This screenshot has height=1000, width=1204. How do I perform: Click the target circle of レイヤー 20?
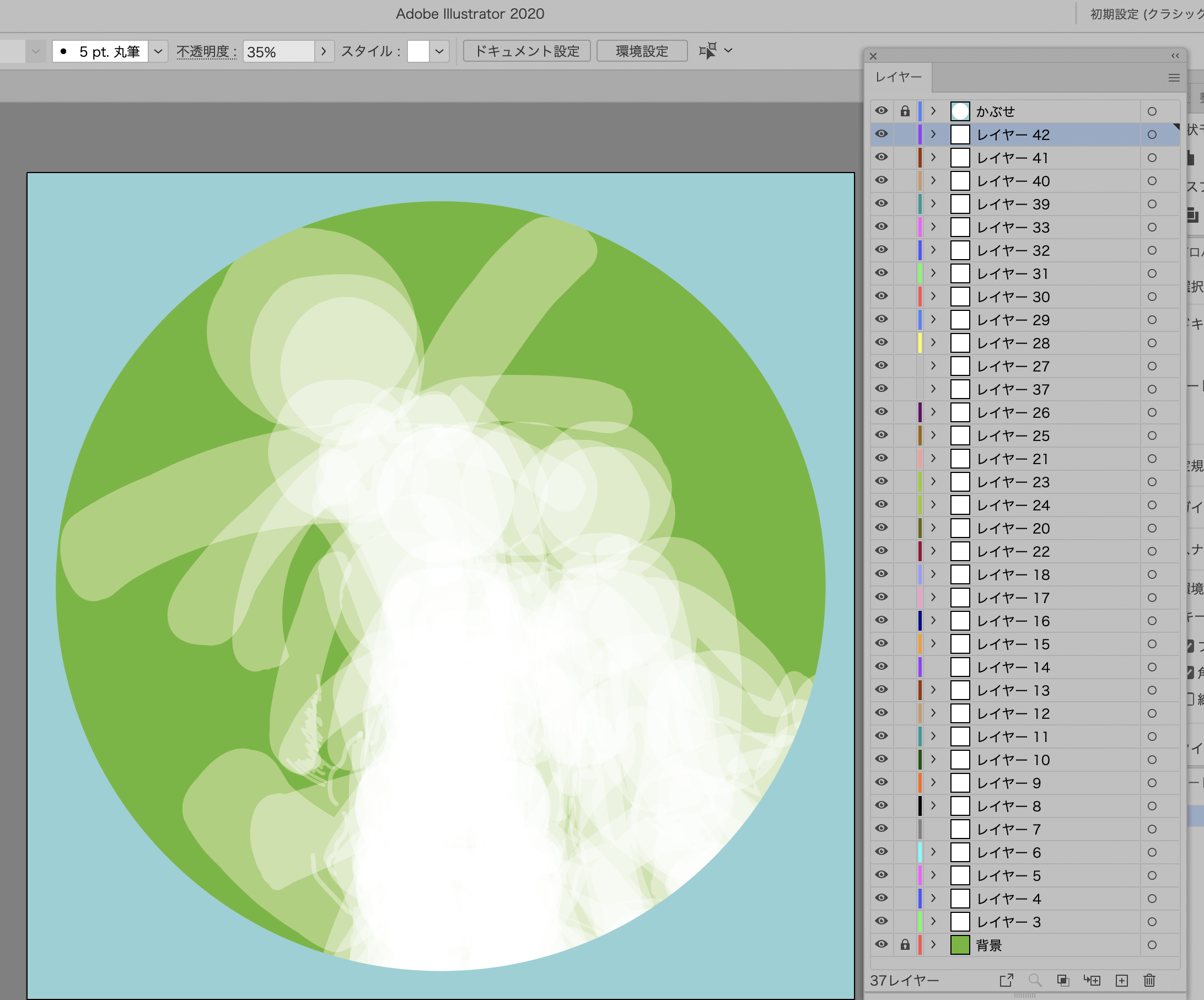click(x=1152, y=528)
